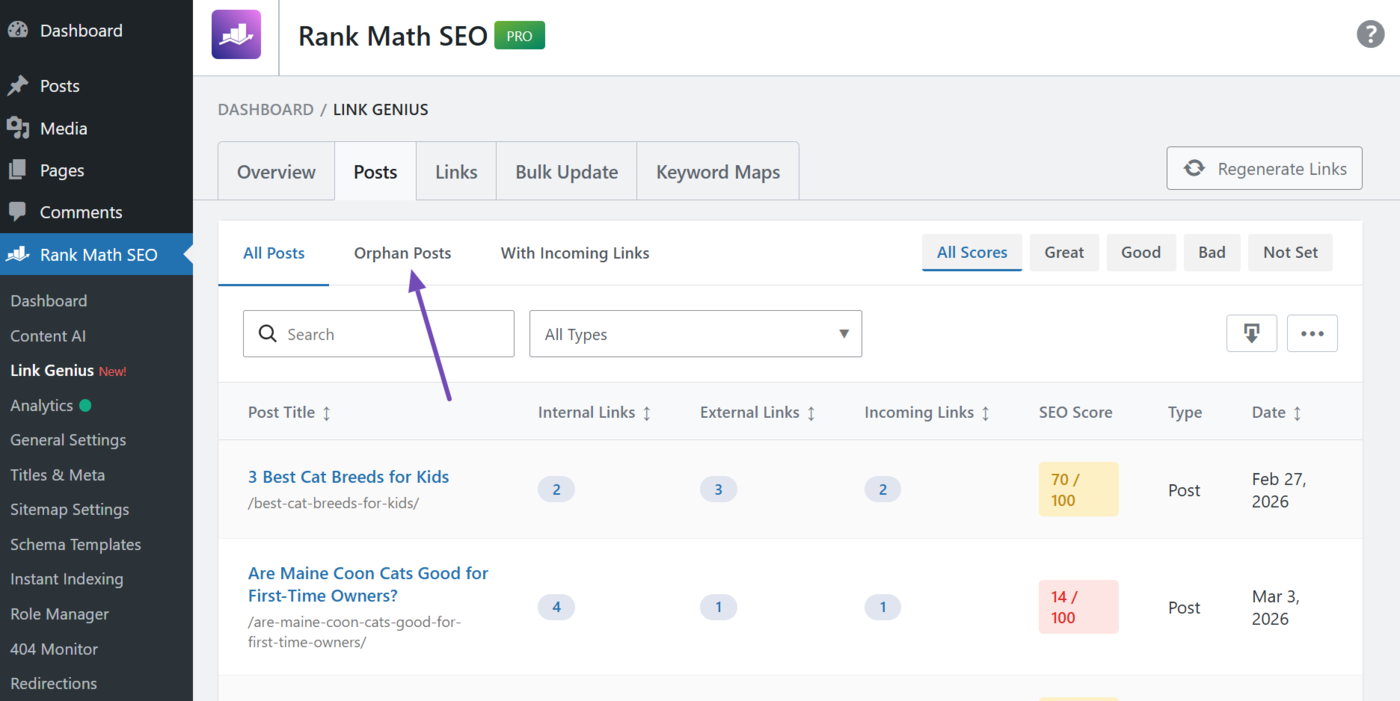Open the help question mark icon
This screenshot has height=701, width=1400.
tap(1369, 34)
